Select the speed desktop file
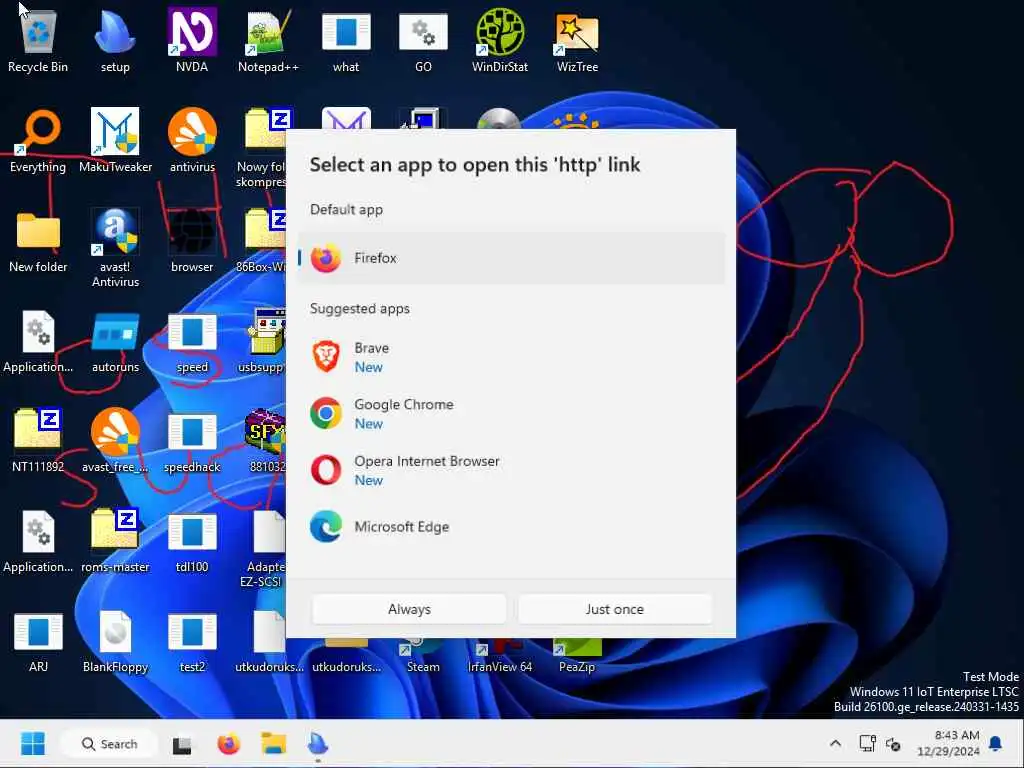Image resolution: width=1024 pixels, height=768 pixels. [x=192, y=341]
